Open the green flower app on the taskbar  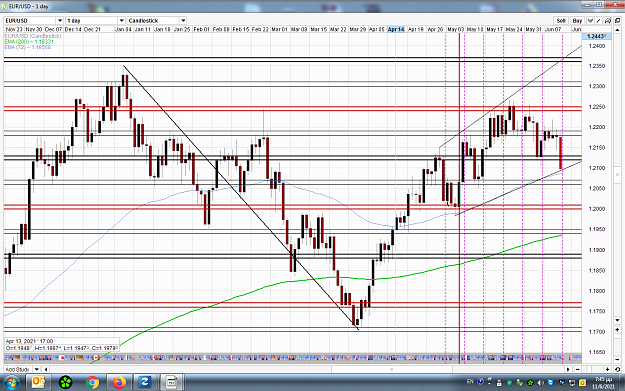(x=65, y=383)
